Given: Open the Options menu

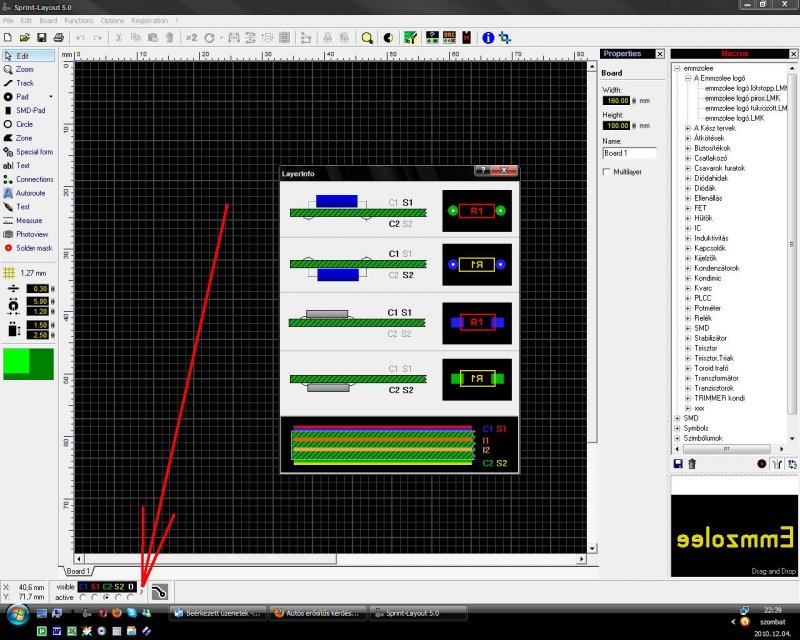Looking at the screenshot, I should click(112, 21).
